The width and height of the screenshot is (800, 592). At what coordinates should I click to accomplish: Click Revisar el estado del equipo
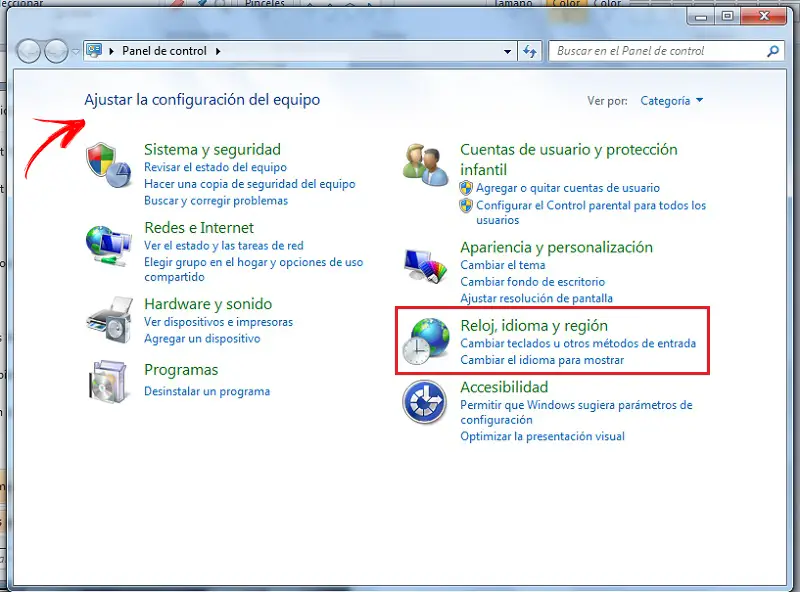point(215,167)
